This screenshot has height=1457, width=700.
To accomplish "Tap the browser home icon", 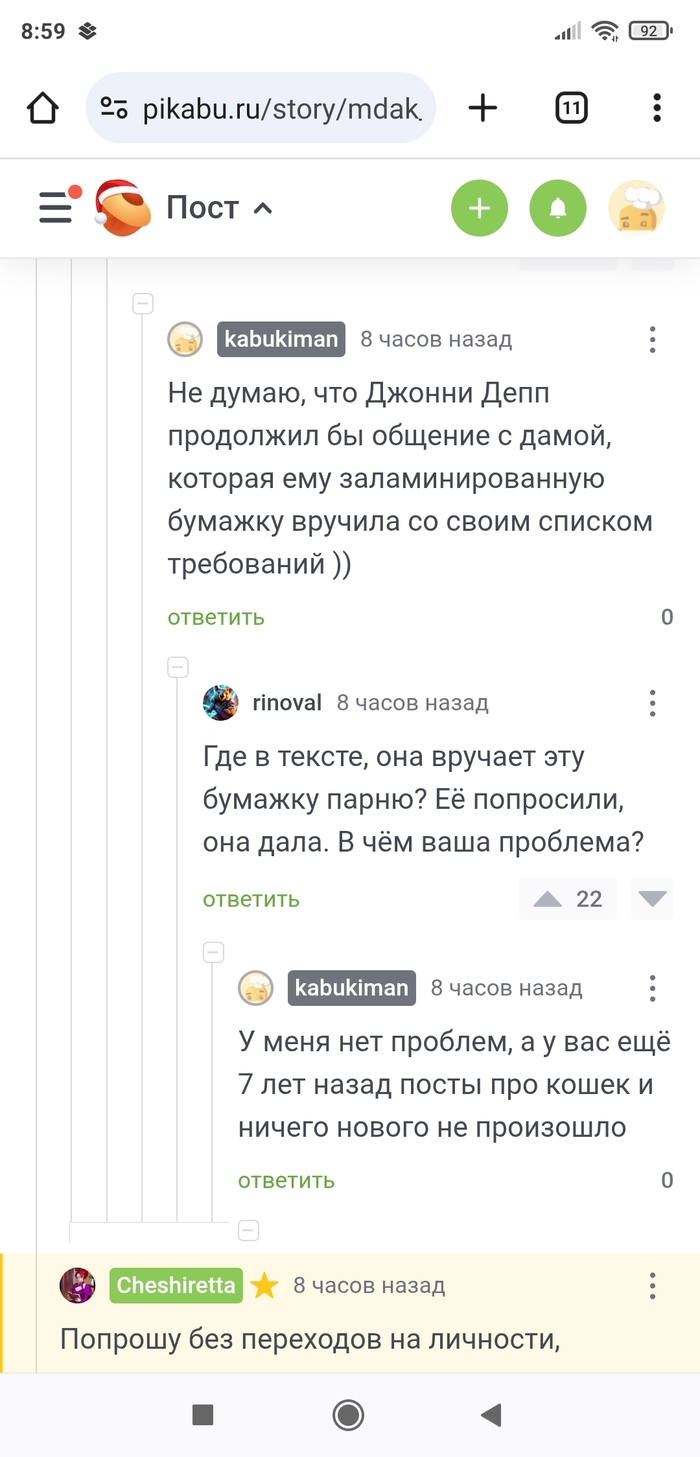I will pyautogui.click(x=43, y=108).
